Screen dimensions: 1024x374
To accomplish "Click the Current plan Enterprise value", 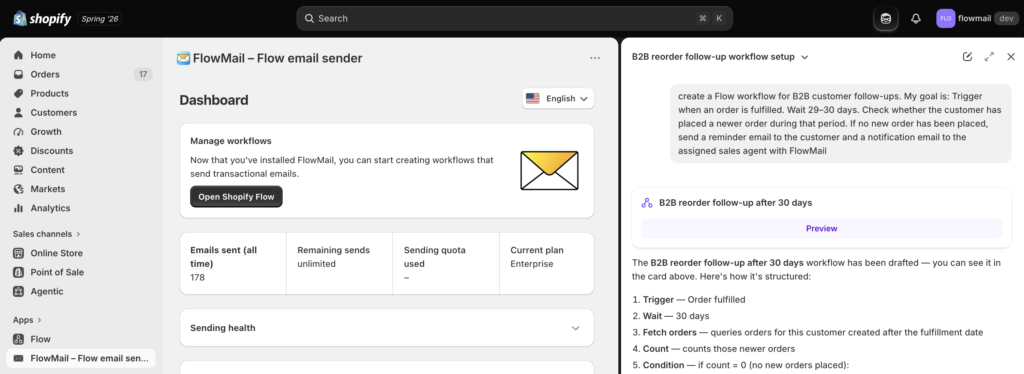I will (x=532, y=264).
